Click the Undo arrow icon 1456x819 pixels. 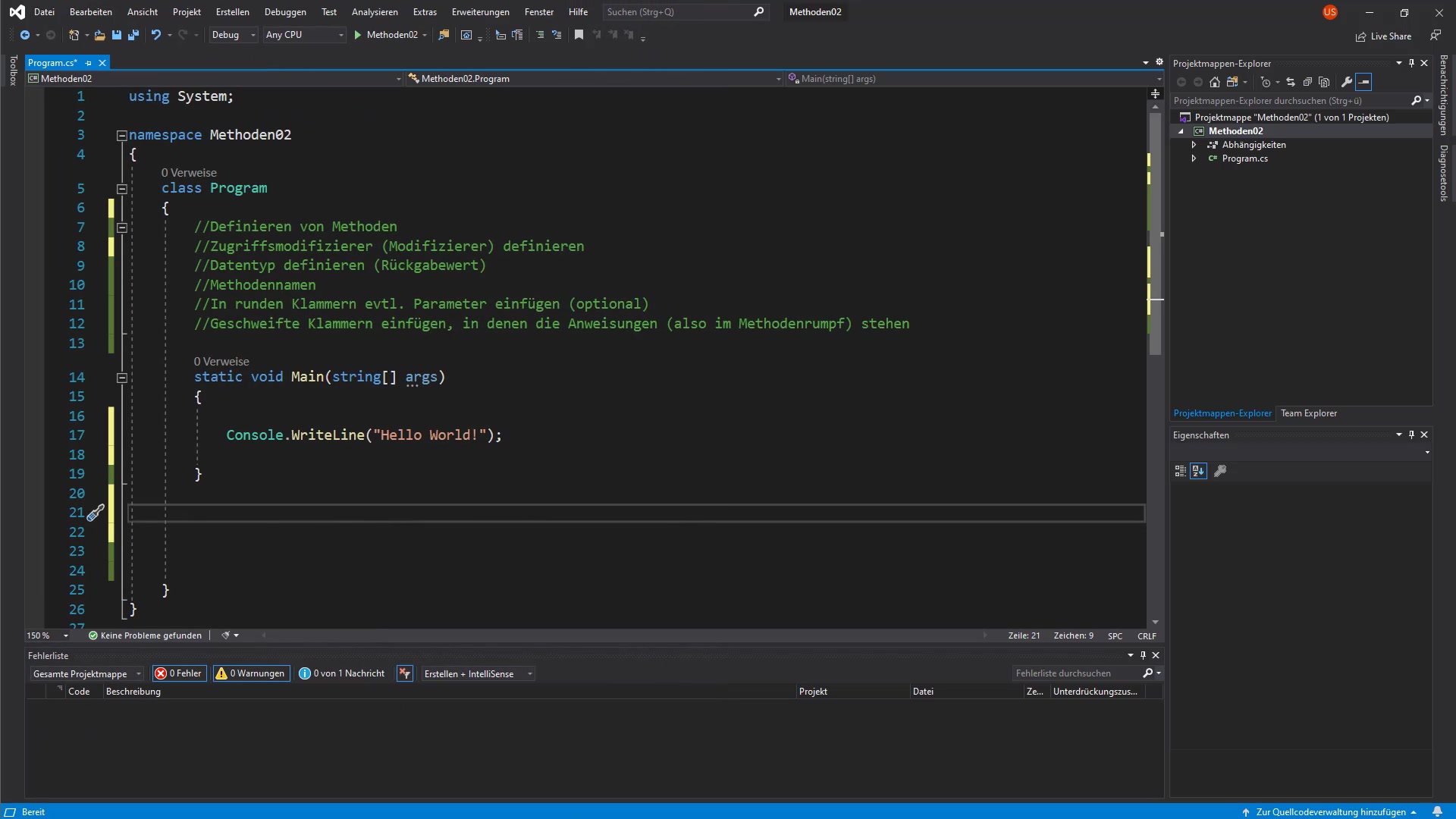click(x=155, y=35)
